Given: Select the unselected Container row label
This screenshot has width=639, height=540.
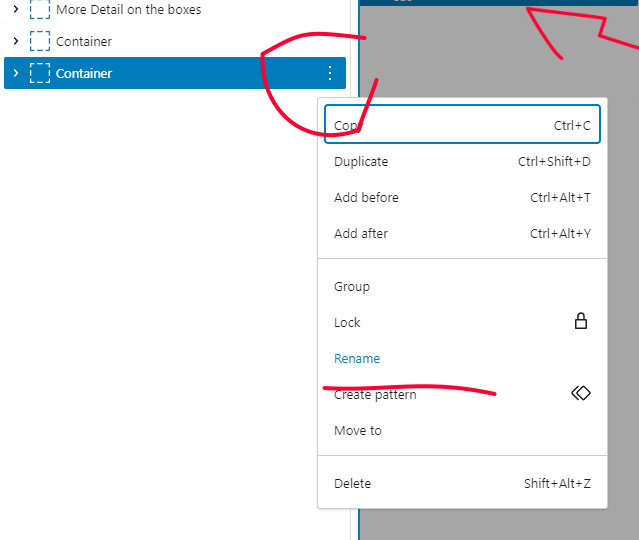Looking at the screenshot, I should (84, 42).
